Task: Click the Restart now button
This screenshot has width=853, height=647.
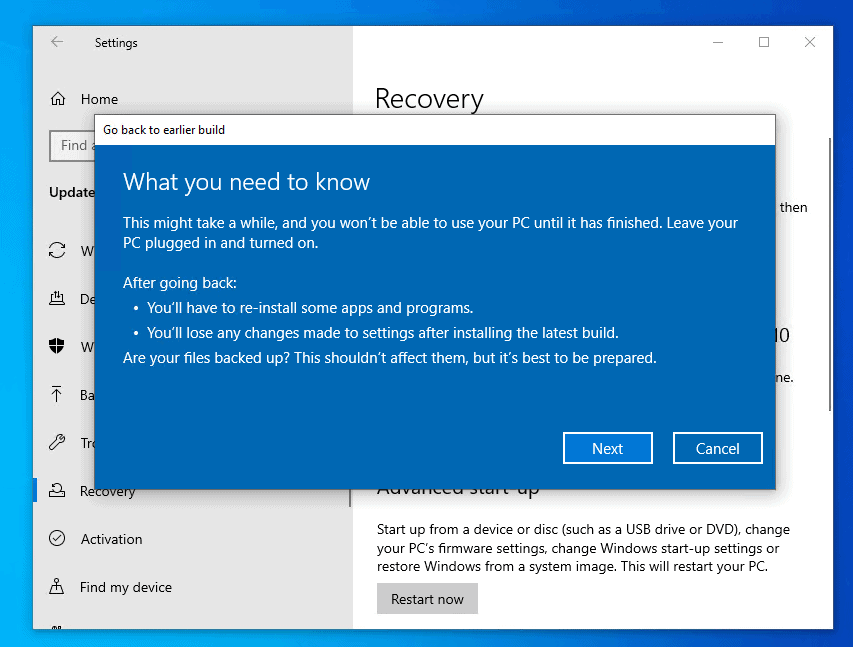Action: (x=427, y=599)
